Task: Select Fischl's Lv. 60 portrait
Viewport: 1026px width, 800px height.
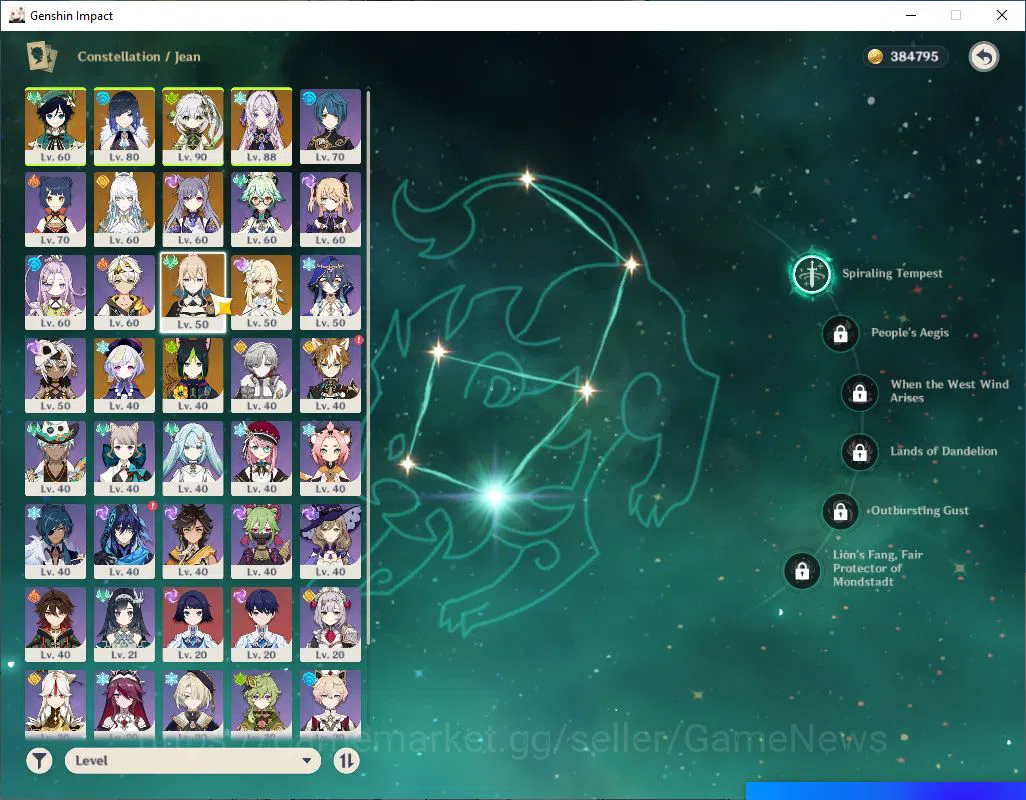Action: click(x=330, y=209)
